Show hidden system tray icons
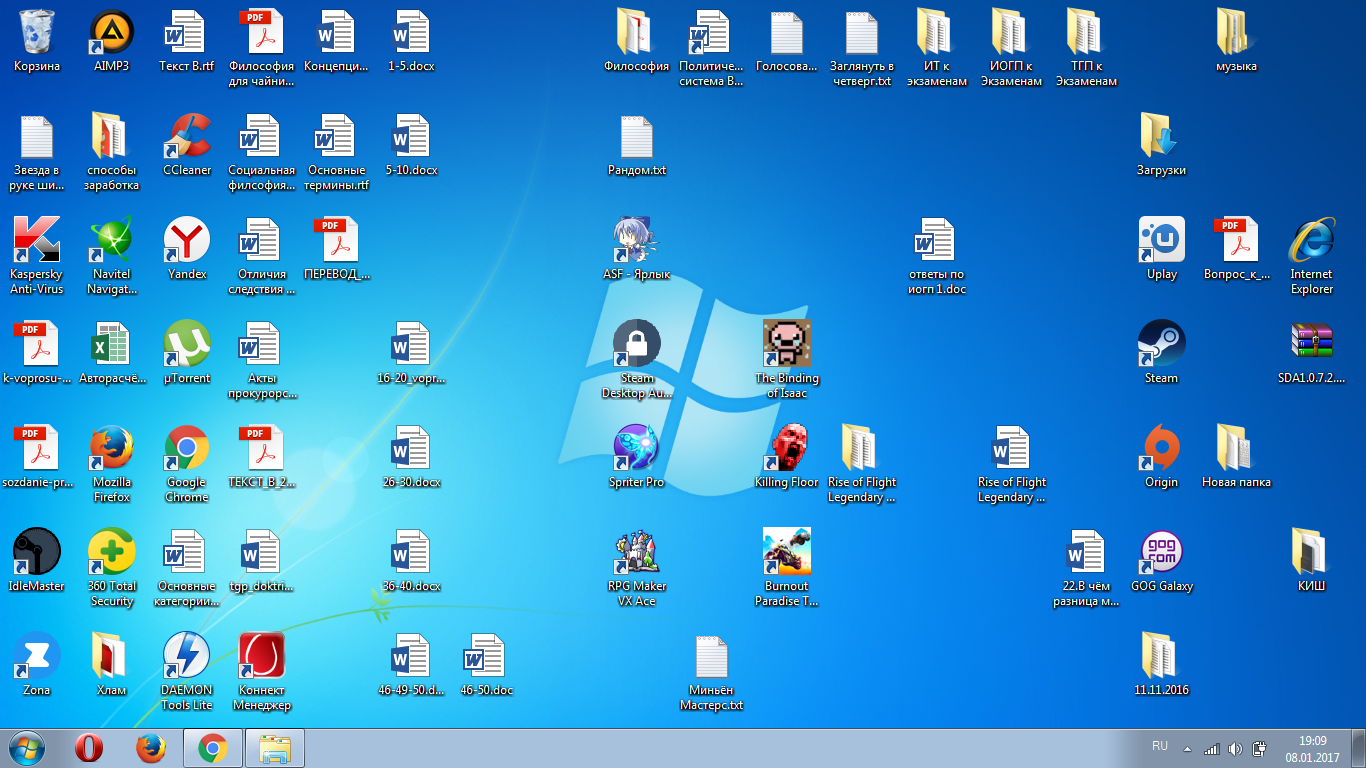 pyautogui.click(x=1187, y=749)
